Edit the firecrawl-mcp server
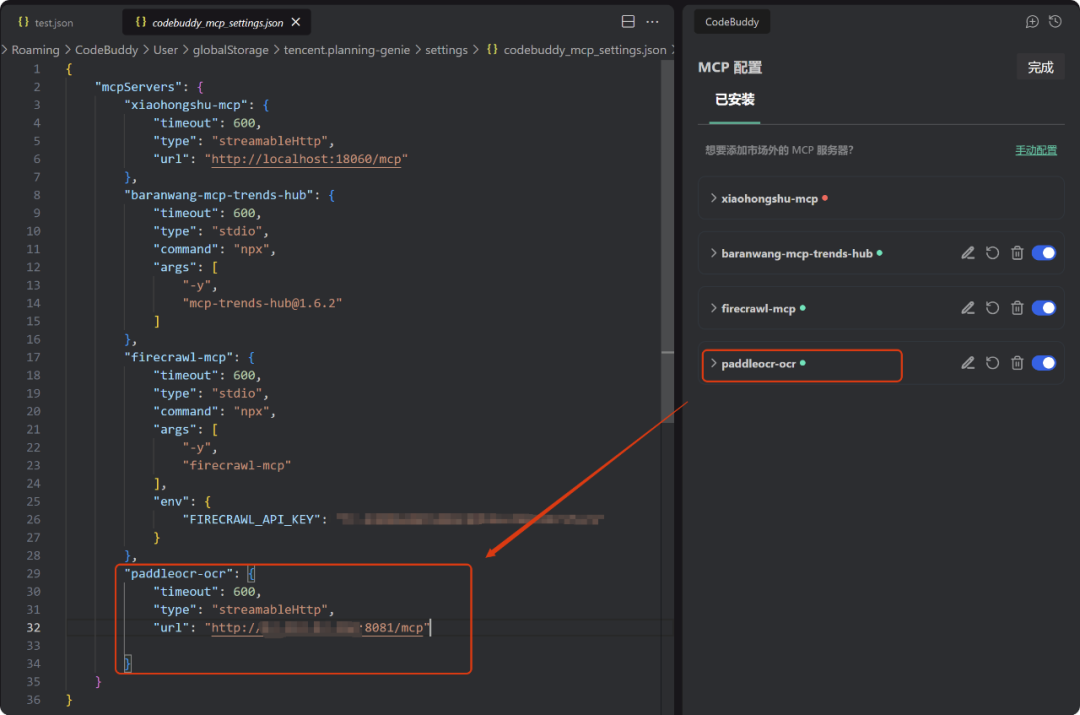This screenshot has width=1080, height=715. click(x=968, y=308)
